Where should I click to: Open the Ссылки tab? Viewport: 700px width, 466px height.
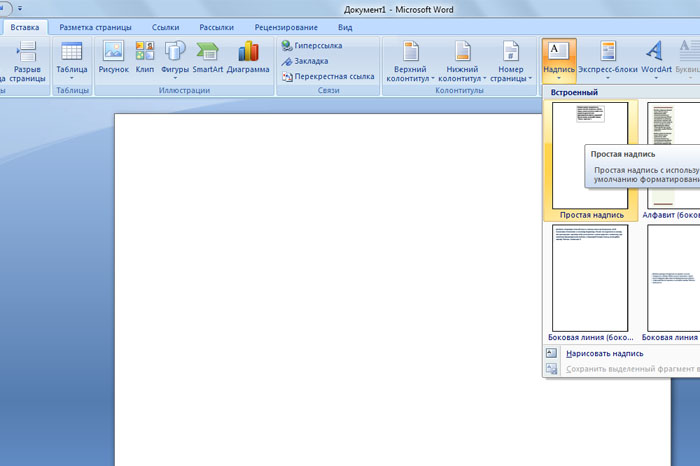[x=165, y=27]
